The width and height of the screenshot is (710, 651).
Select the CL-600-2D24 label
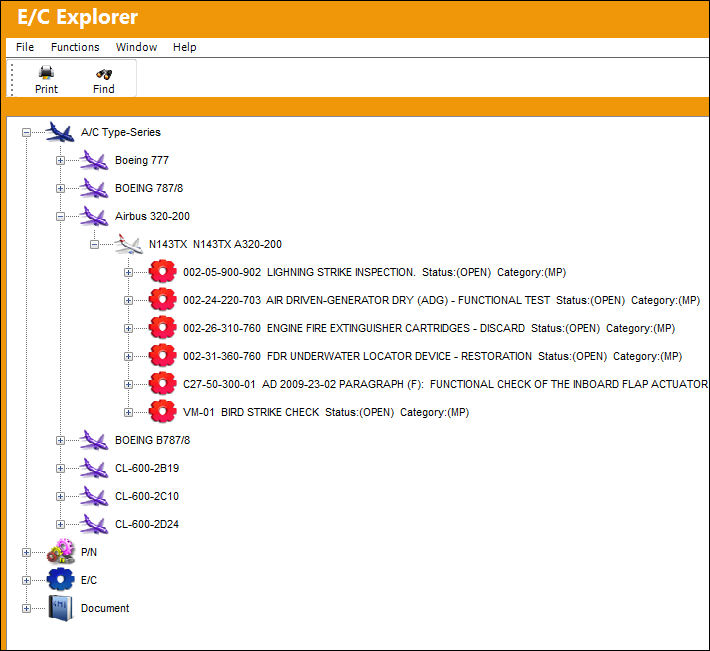pos(147,524)
